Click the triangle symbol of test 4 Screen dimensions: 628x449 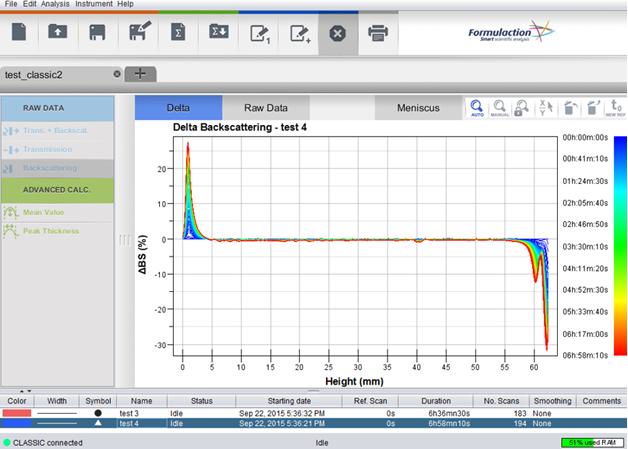(x=98, y=423)
